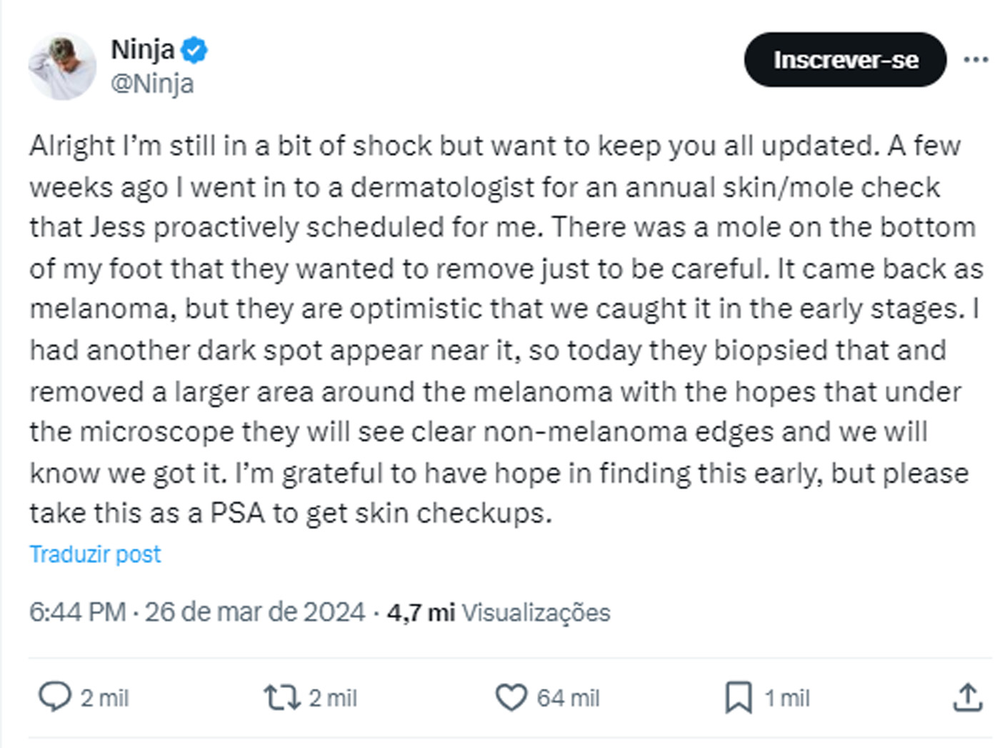This screenshot has height=748, width=1000.
Task: Click the Ninja display name
Action: click(x=142, y=50)
